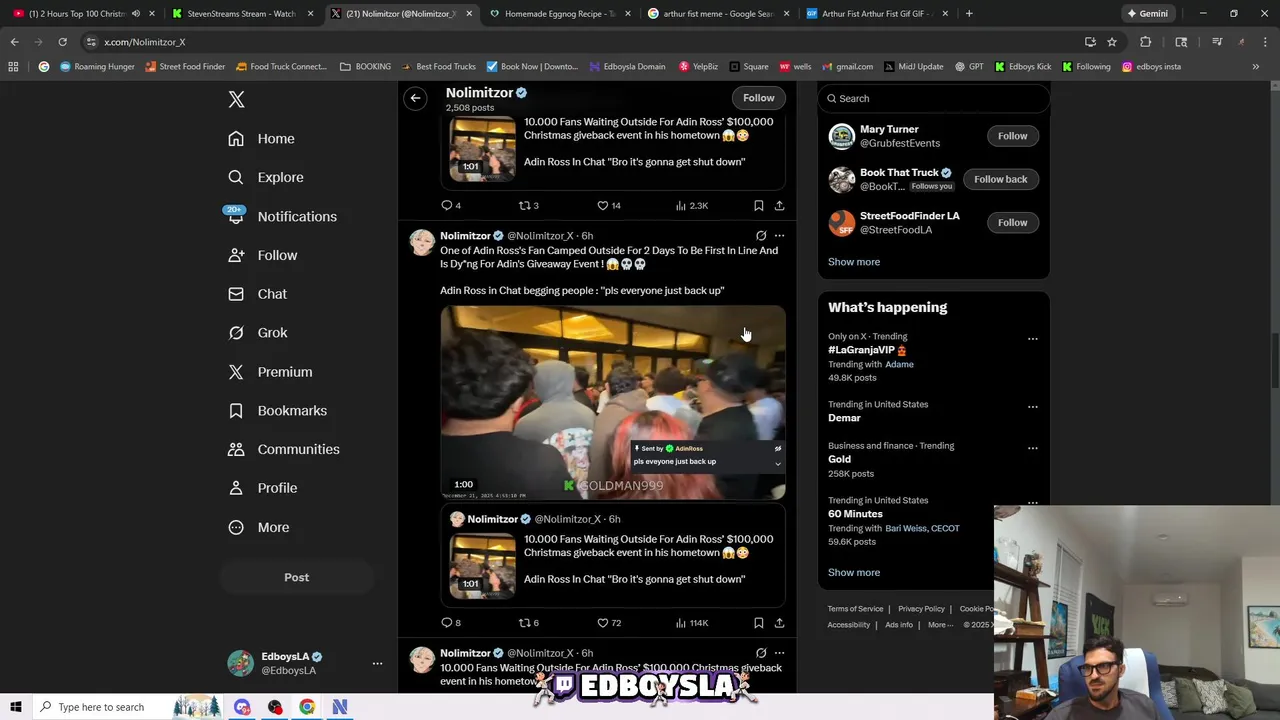Follow the Nolimitzor profile

point(758,98)
